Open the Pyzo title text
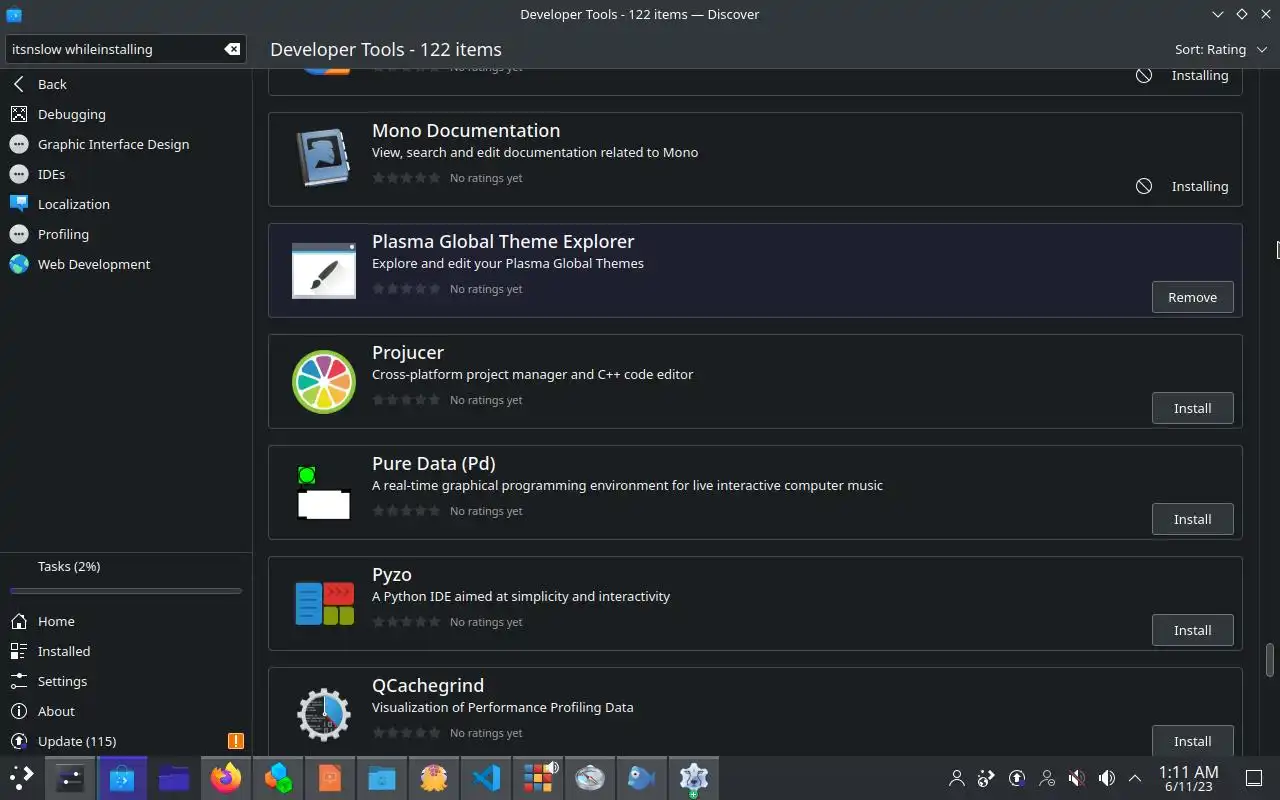The width and height of the screenshot is (1280, 800). [x=392, y=574]
